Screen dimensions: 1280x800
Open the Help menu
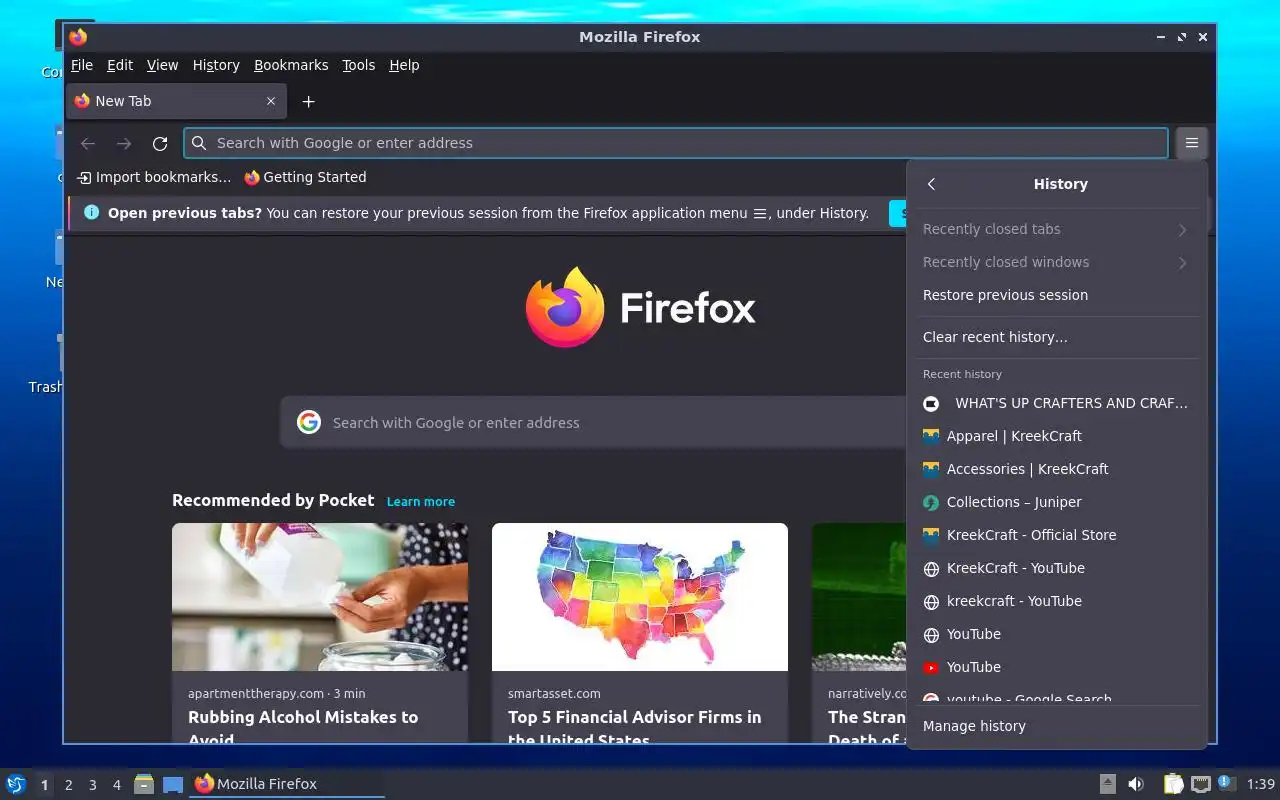click(x=404, y=65)
